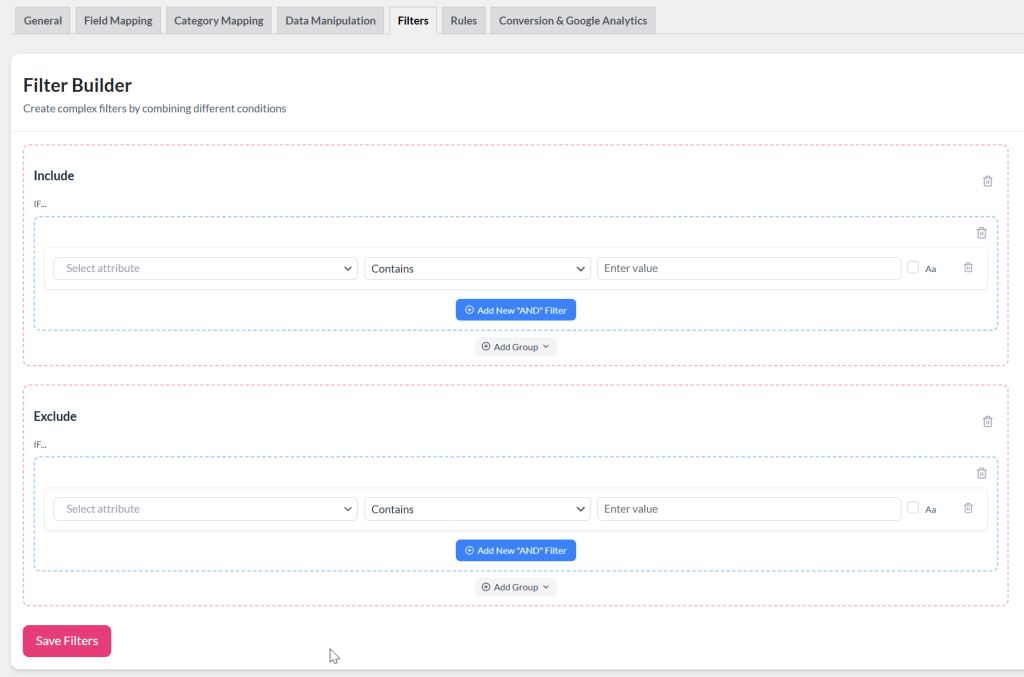The height and width of the screenshot is (677, 1024).
Task: Expand the Add Group dropdown in Include
Action: (x=515, y=346)
